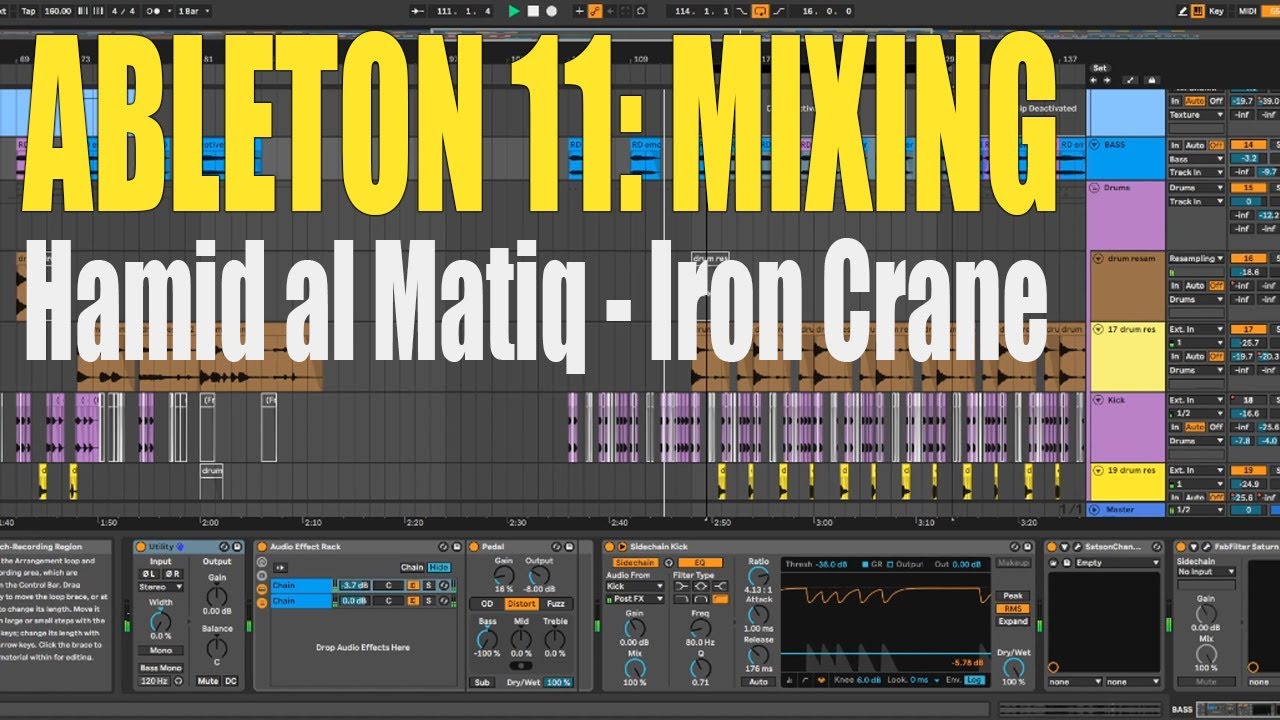Click Utility Width knob
Image resolution: width=1280 pixels, height=720 pixels.
160,621
